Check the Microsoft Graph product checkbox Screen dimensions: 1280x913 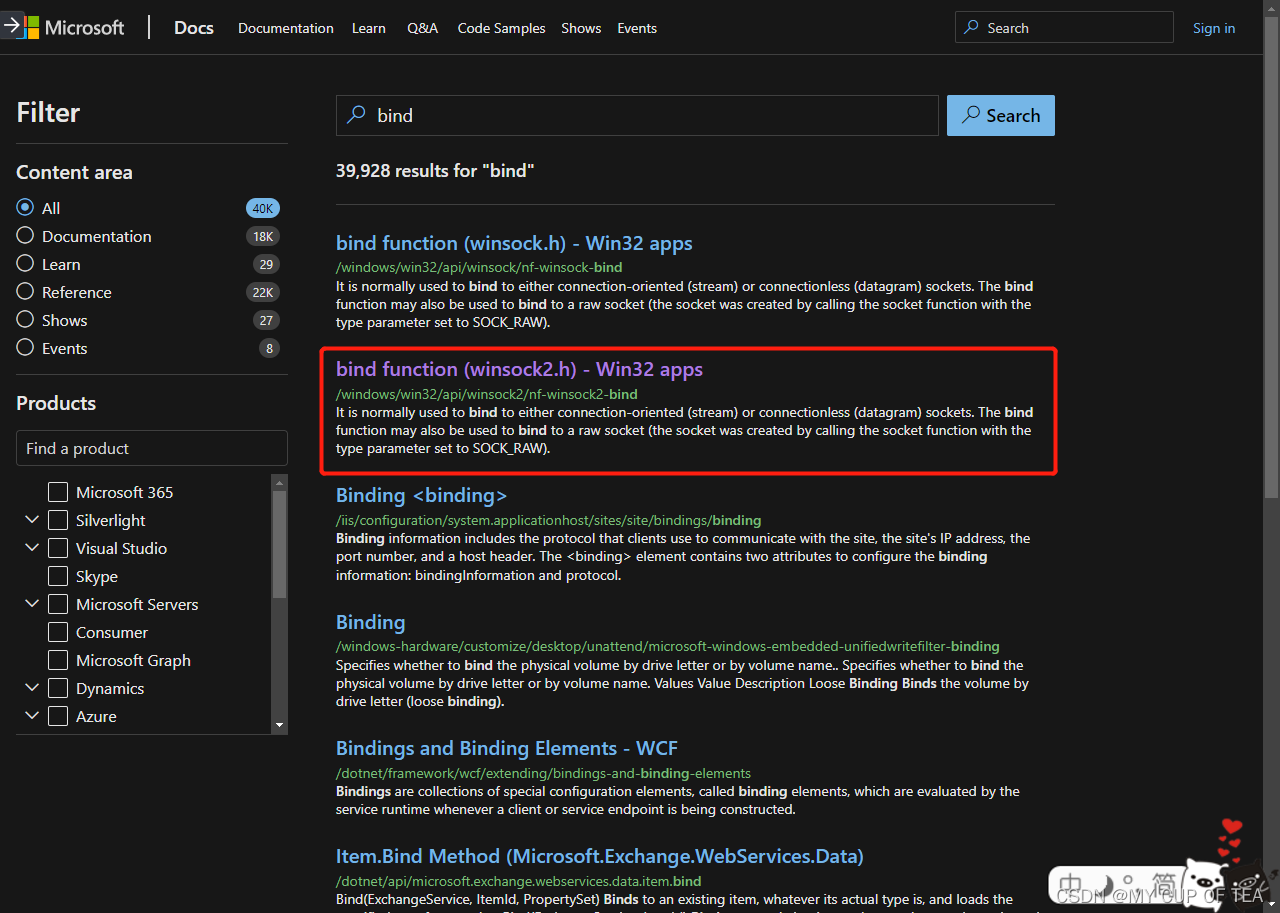[x=58, y=660]
